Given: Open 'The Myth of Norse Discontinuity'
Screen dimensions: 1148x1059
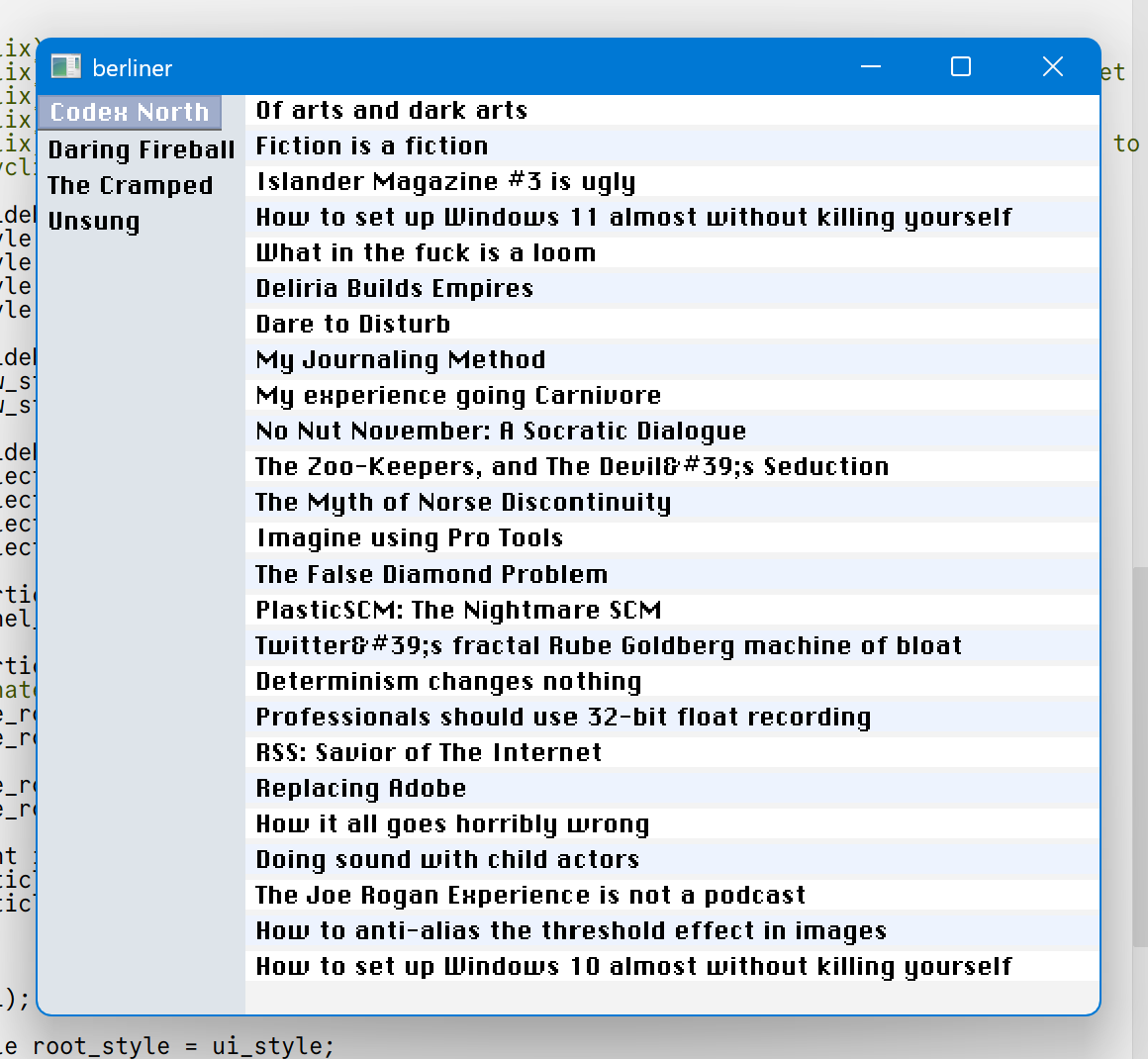Looking at the screenshot, I should pos(463,502).
